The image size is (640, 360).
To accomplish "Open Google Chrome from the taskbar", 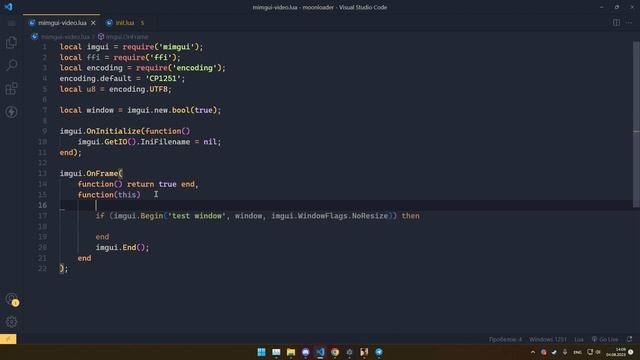I will point(335,352).
